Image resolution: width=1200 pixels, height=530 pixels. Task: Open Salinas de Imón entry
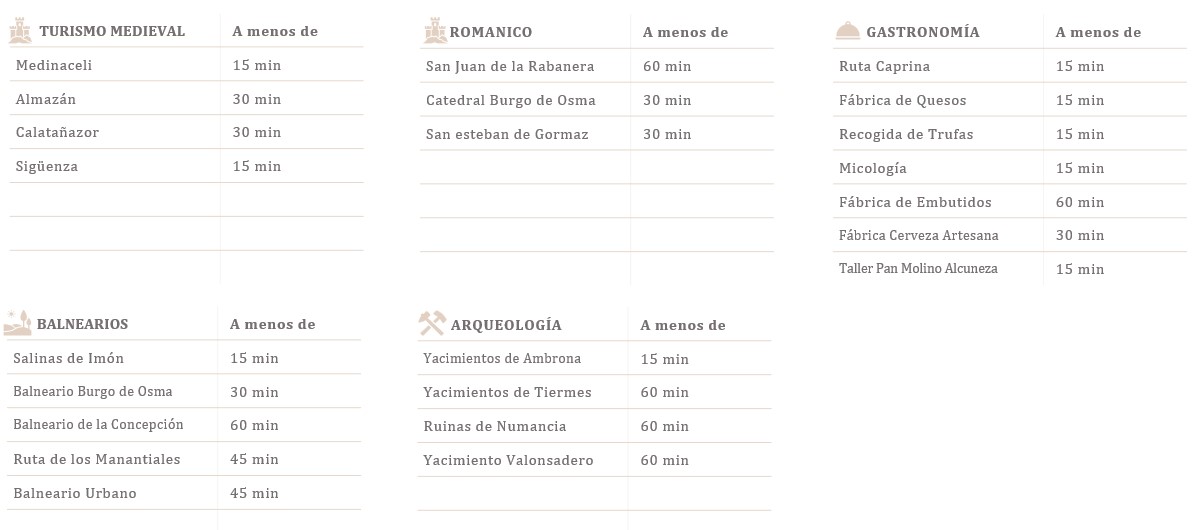tap(69, 358)
